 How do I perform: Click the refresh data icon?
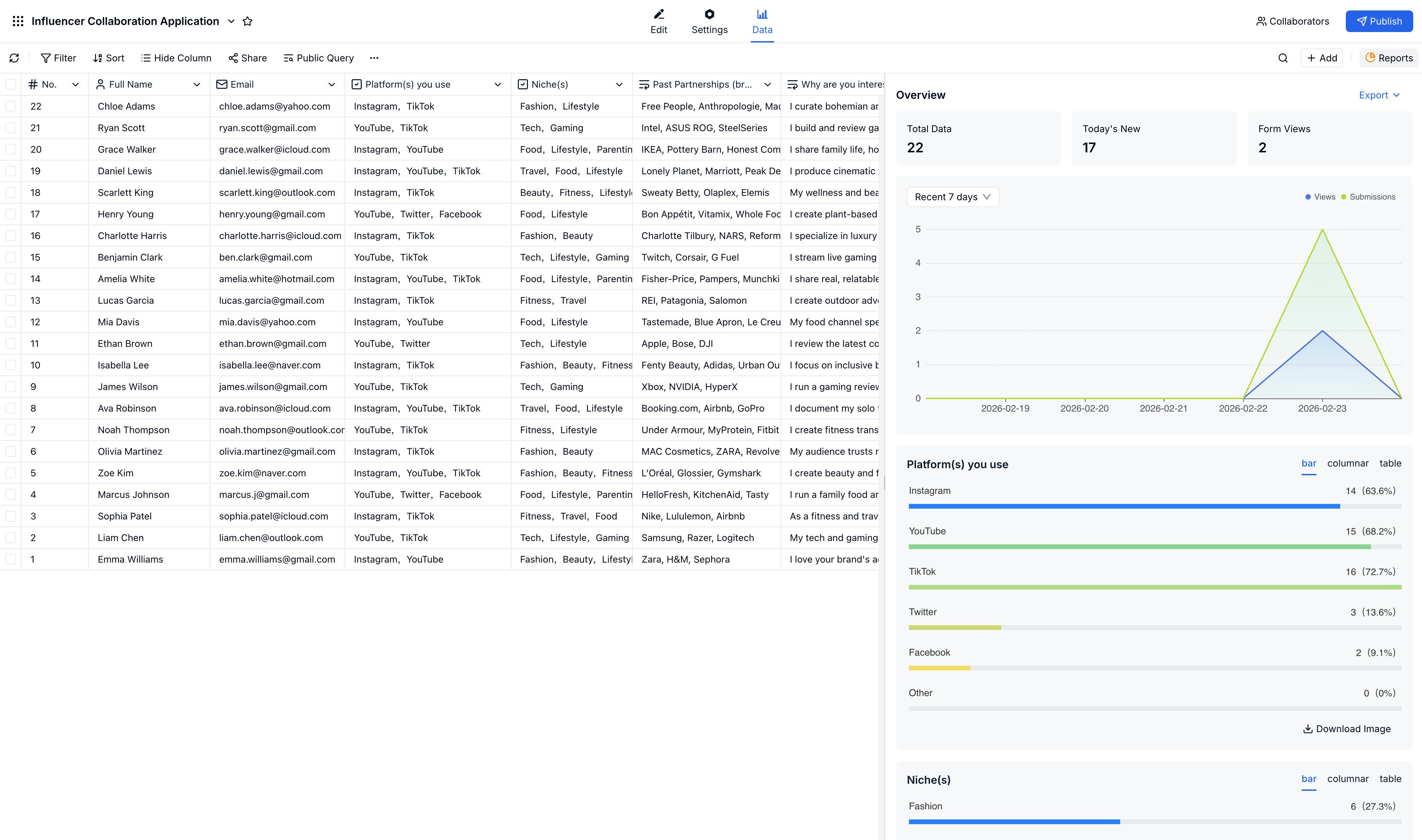(x=14, y=58)
